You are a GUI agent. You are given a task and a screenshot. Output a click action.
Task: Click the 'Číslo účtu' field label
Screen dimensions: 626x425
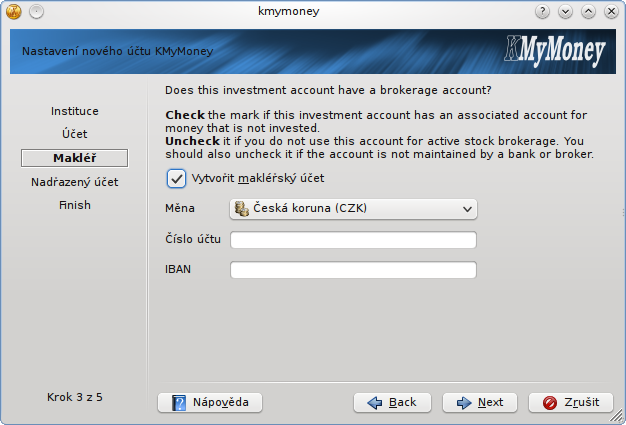tap(193, 239)
